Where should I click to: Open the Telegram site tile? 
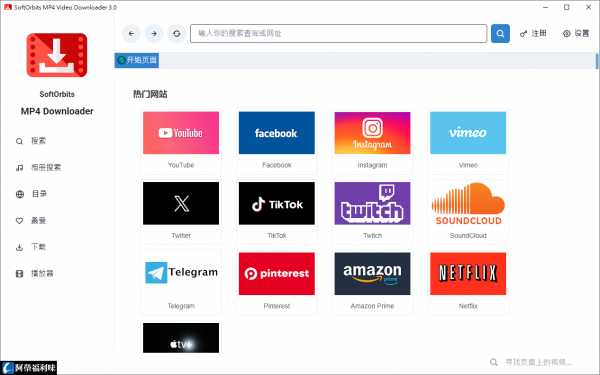pyautogui.click(x=181, y=282)
